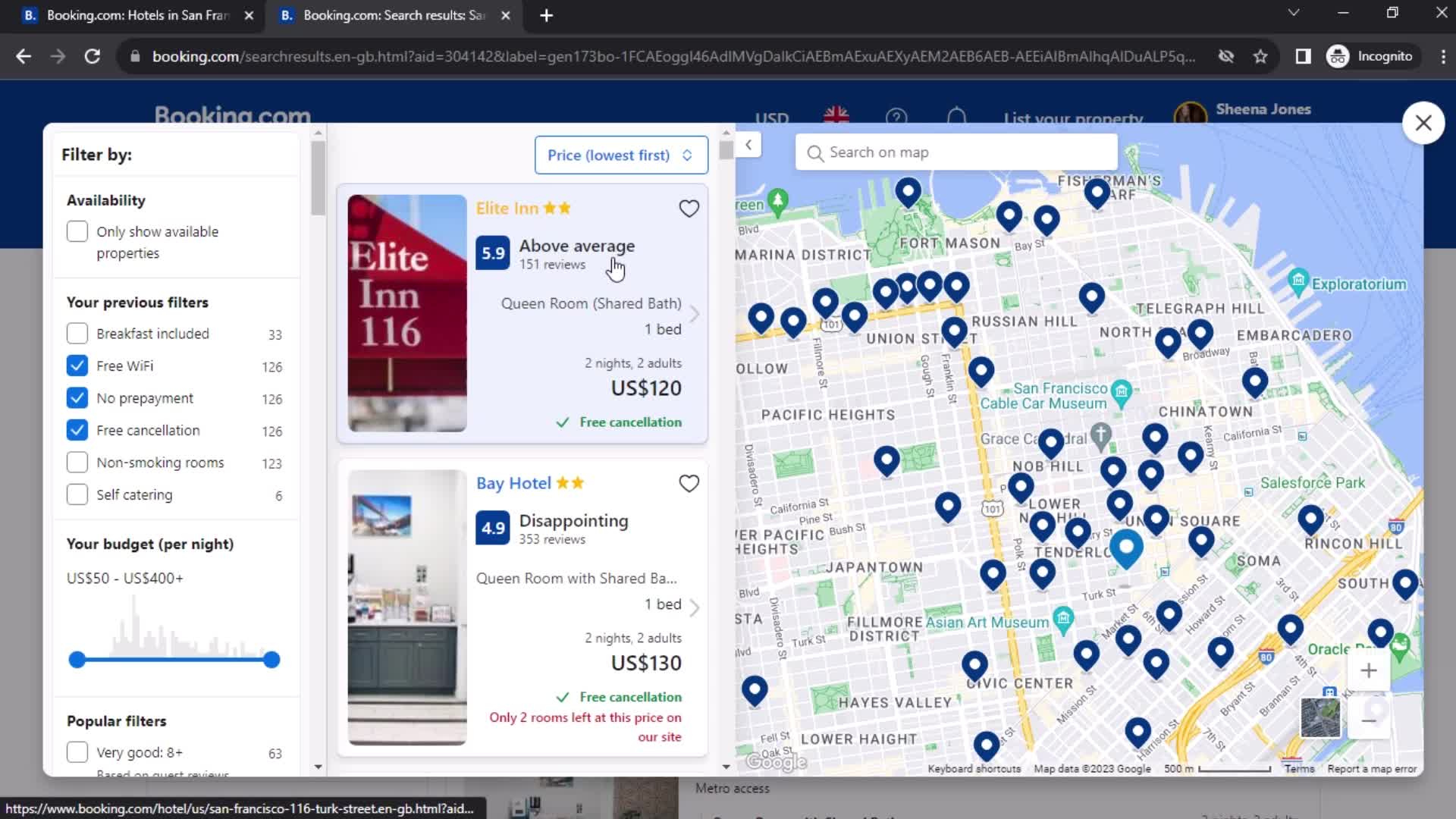Click the results list scrollbar down arrow
This screenshot has height=819, width=1456.
[x=726, y=767]
